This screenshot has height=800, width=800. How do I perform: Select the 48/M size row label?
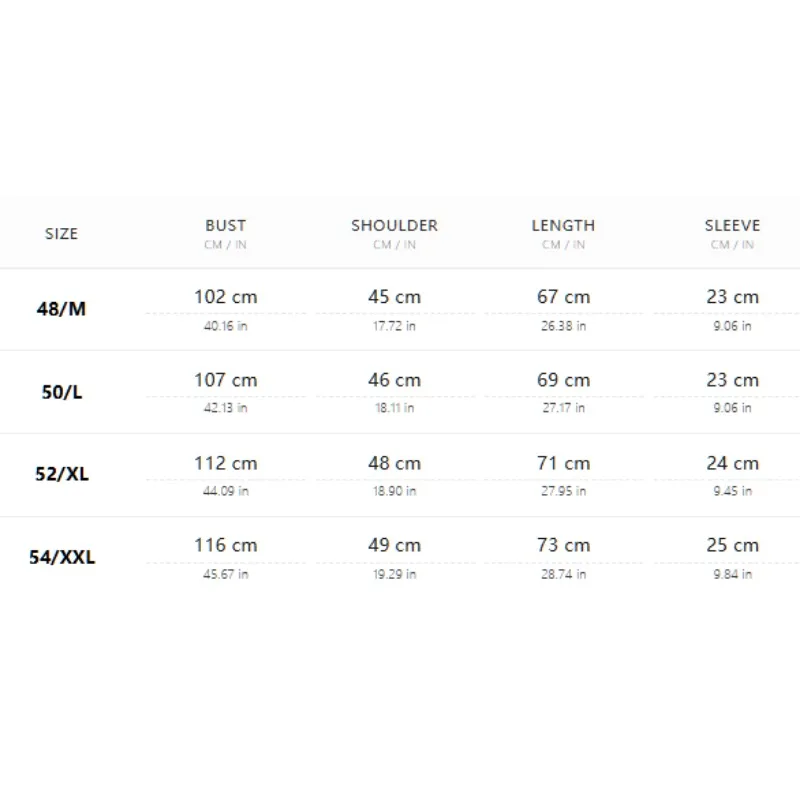tap(61, 309)
